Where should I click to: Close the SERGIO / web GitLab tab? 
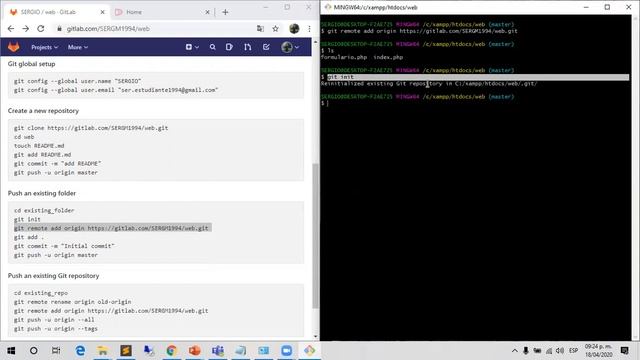coord(102,12)
